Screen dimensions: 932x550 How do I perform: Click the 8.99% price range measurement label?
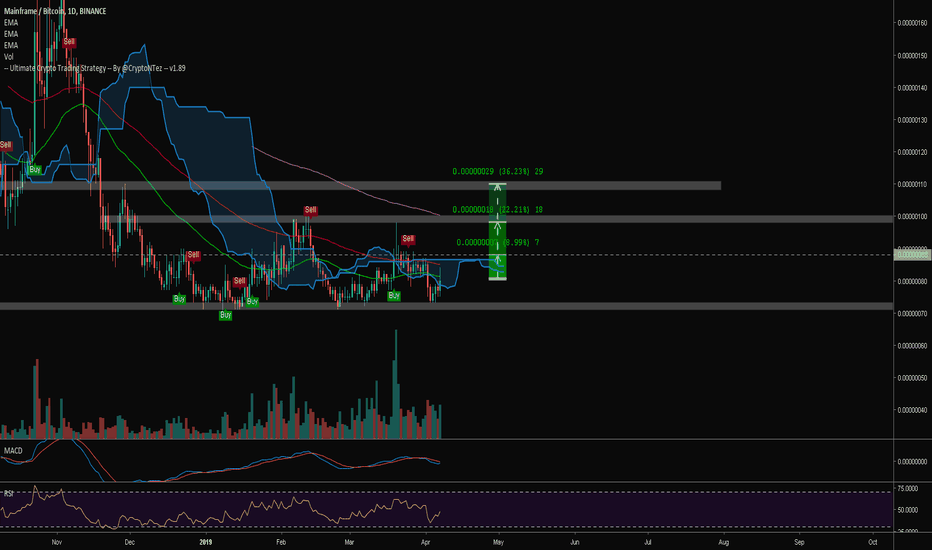click(x=498, y=242)
